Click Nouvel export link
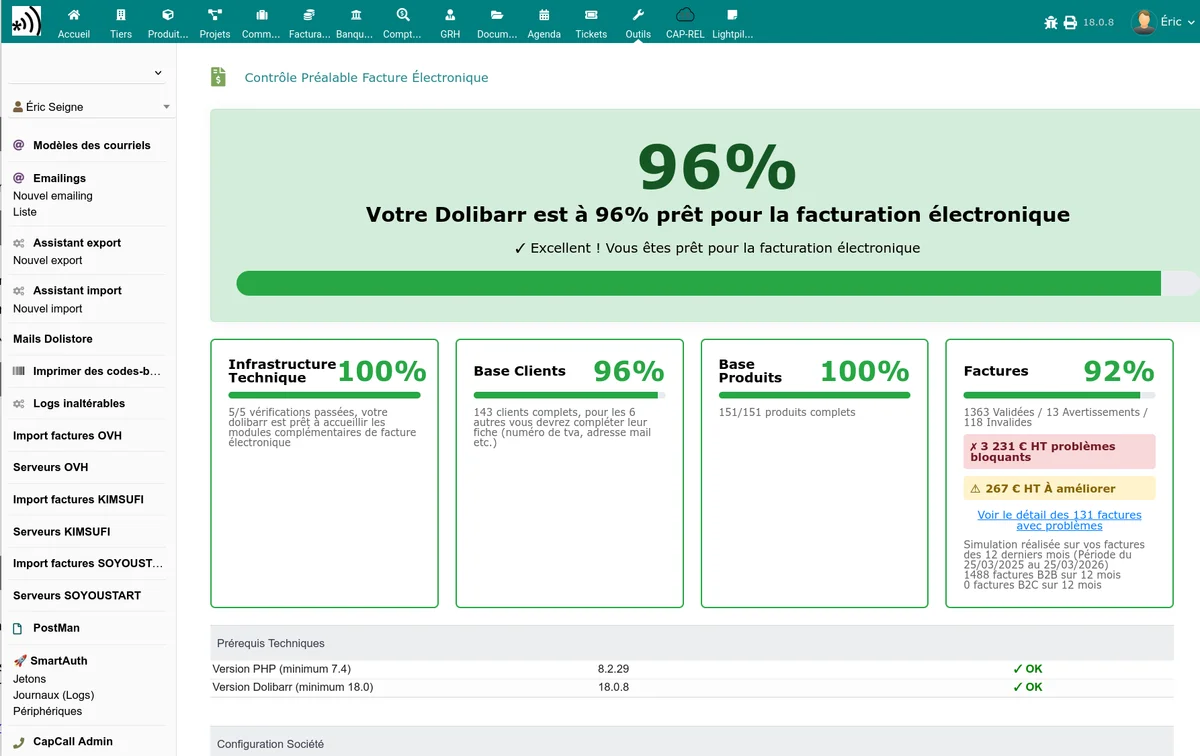This screenshot has width=1200, height=756. [48, 260]
